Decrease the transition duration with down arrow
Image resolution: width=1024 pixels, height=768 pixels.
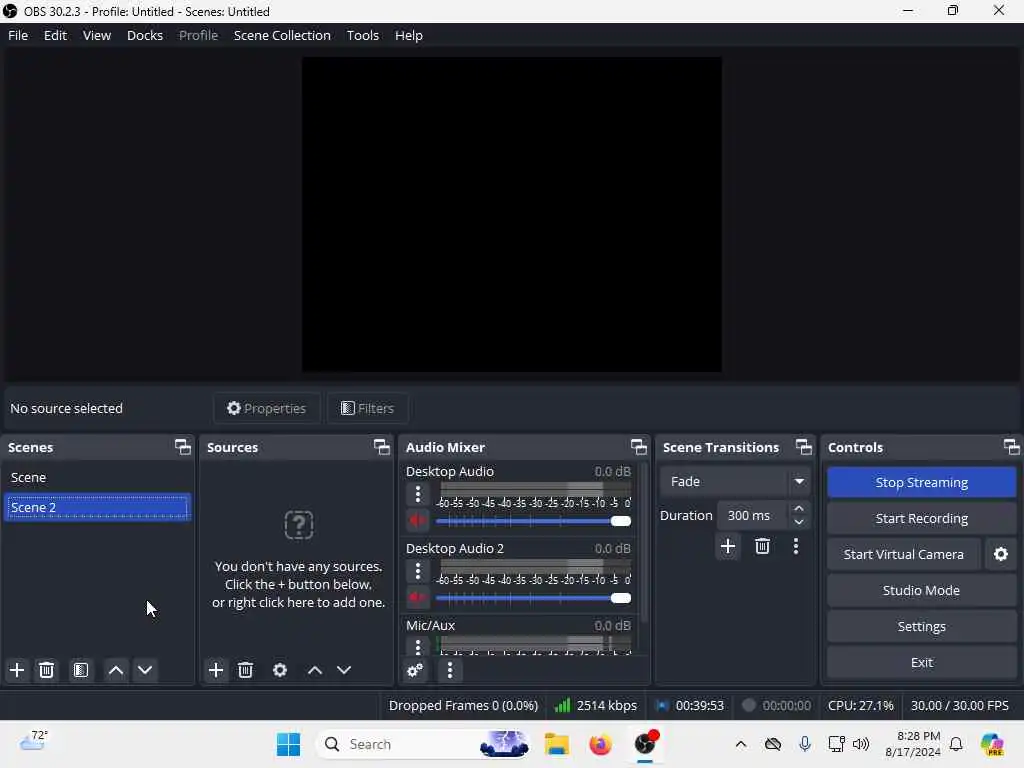tap(799, 522)
